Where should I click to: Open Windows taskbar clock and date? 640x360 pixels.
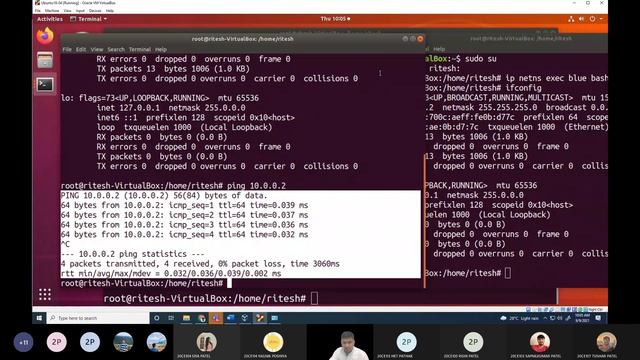tap(582, 318)
